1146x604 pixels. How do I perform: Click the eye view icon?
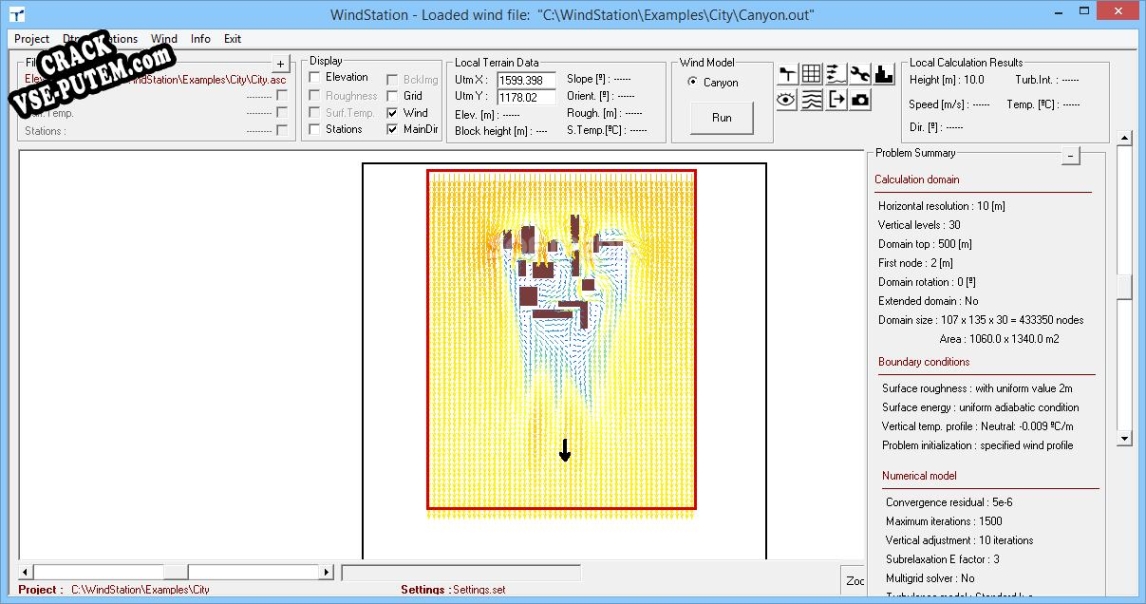(787, 99)
